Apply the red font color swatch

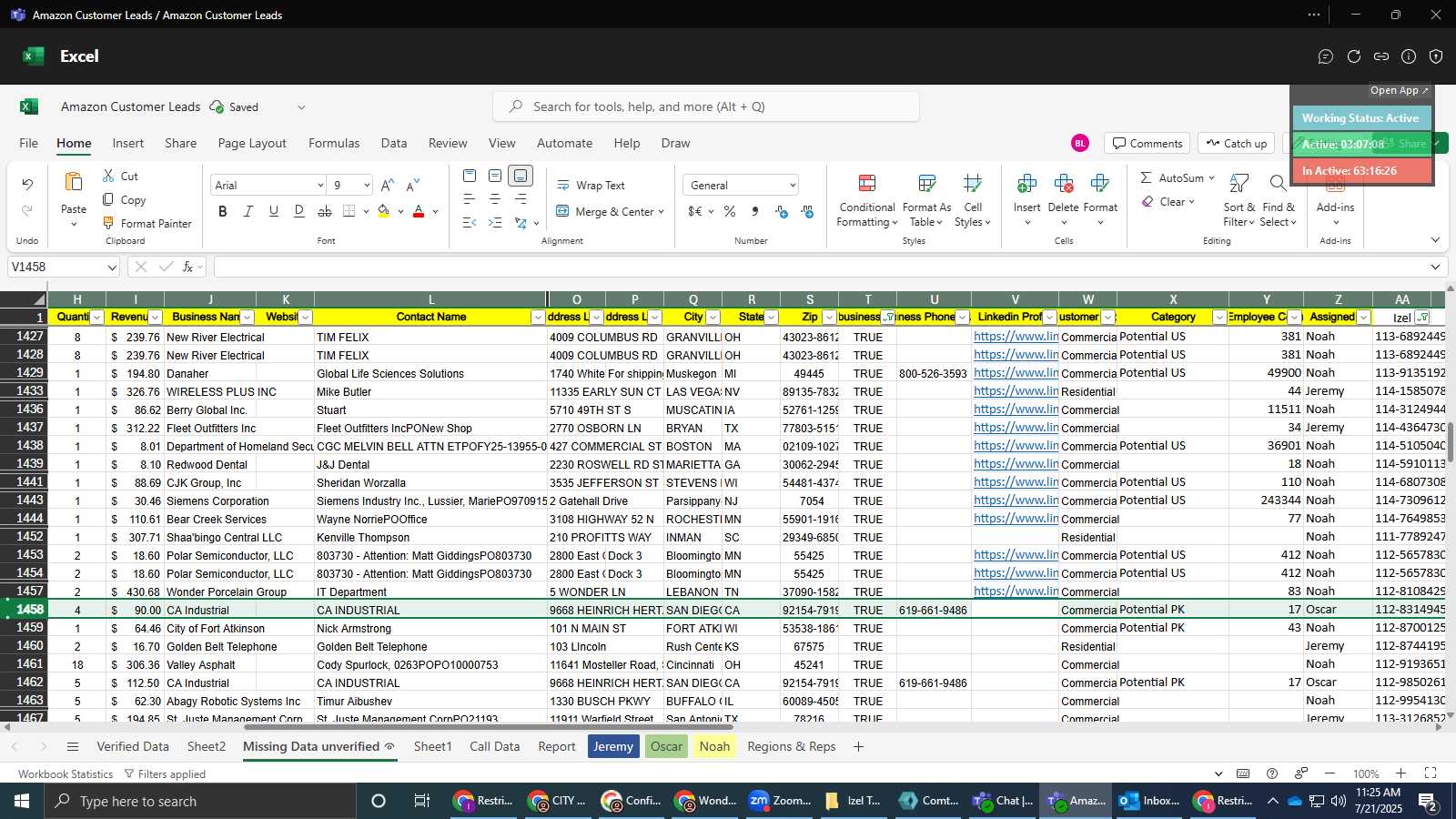419,211
